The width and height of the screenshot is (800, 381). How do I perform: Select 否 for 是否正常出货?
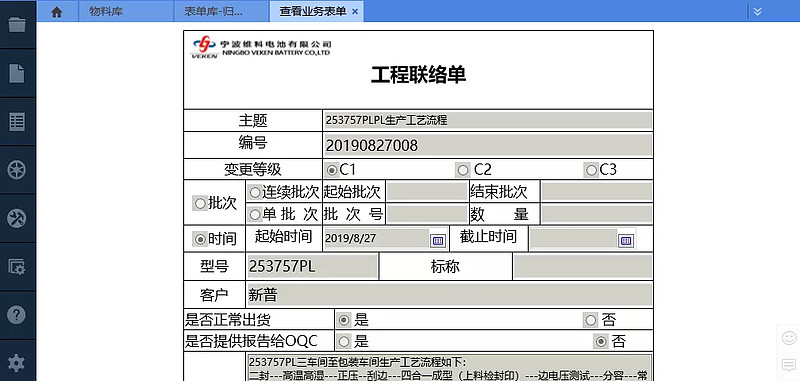click(x=591, y=320)
